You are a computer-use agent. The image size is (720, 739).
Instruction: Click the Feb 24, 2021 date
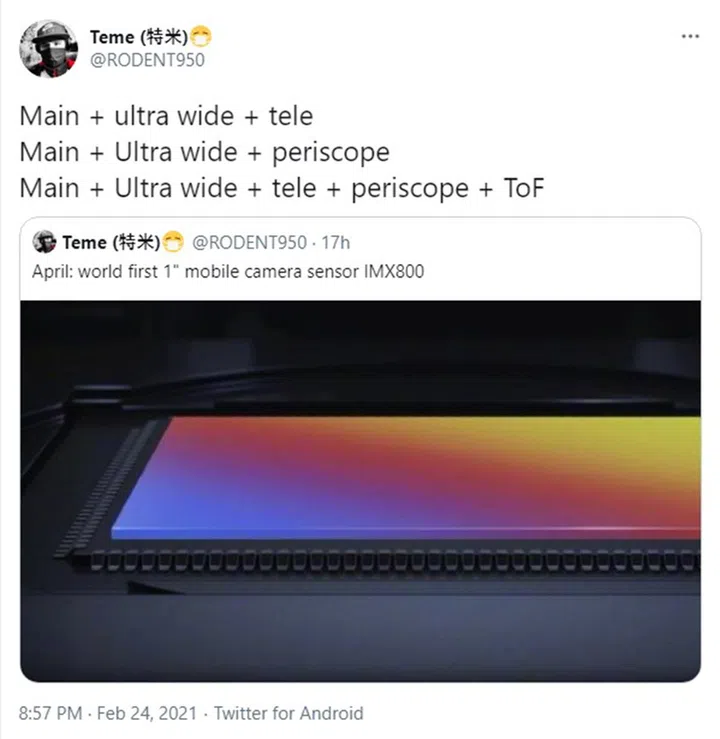click(x=147, y=713)
